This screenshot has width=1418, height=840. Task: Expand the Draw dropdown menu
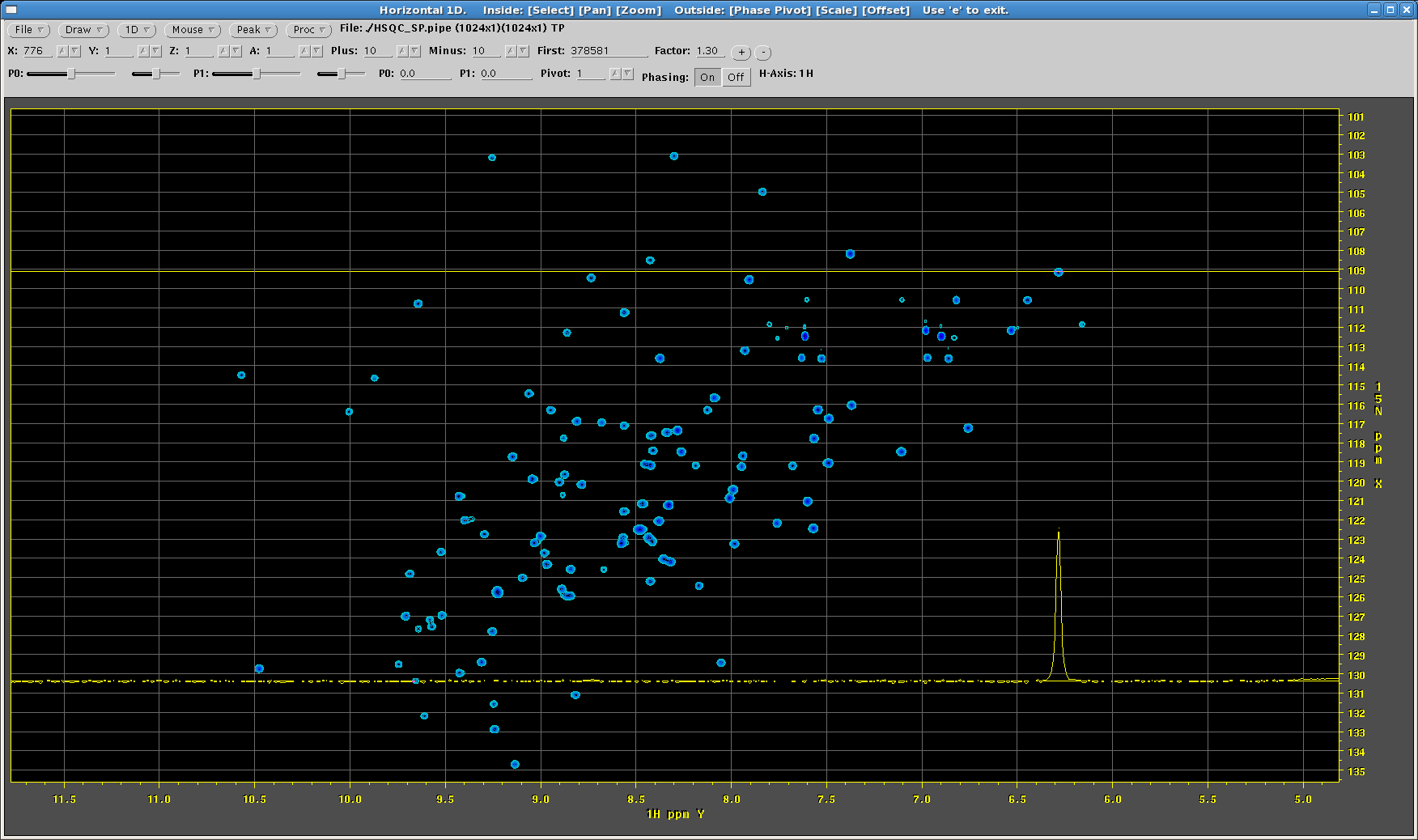click(x=83, y=30)
